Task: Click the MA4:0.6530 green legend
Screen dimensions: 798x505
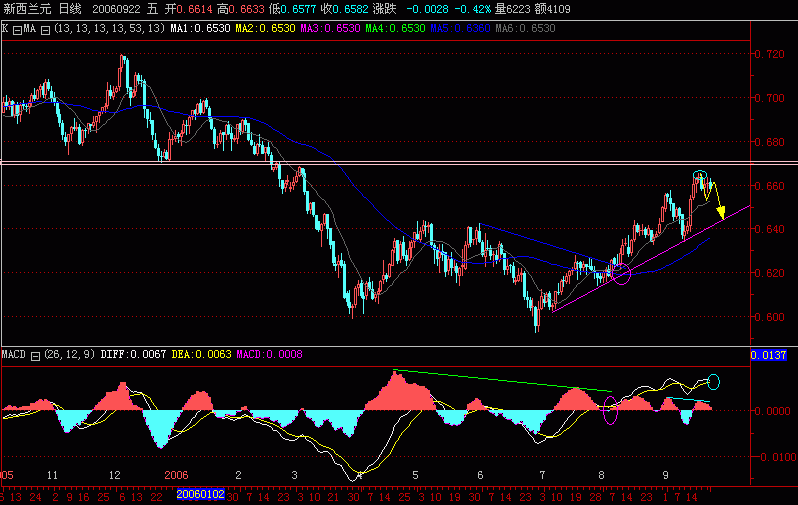Action: click(395, 29)
